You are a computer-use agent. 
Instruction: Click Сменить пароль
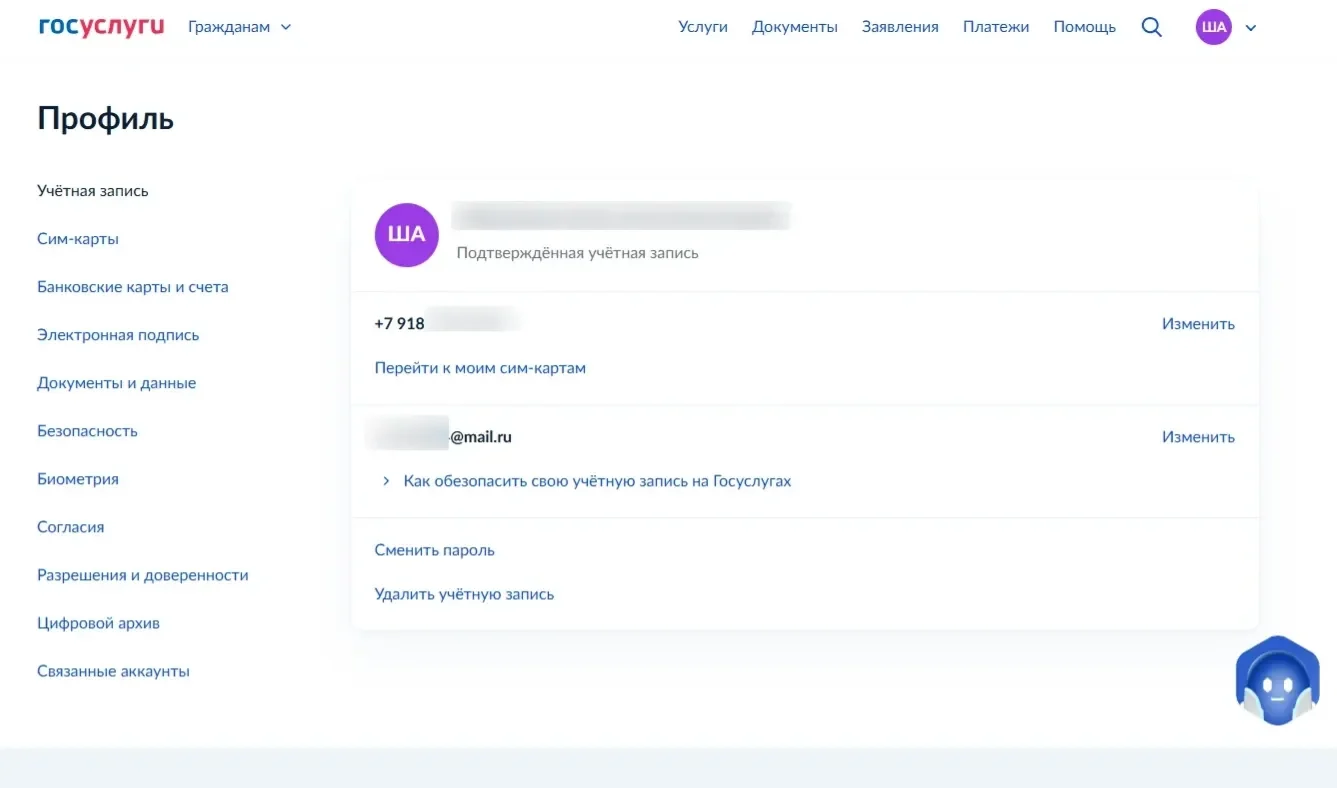pyautogui.click(x=434, y=550)
